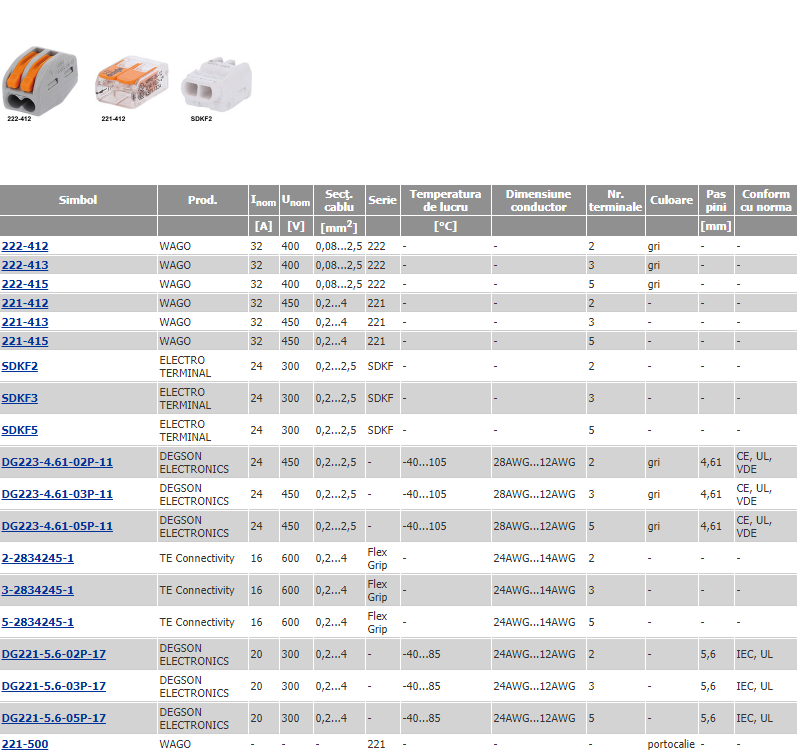
Task: Open product link 3-2834245-1
Action: pos(38,590)
